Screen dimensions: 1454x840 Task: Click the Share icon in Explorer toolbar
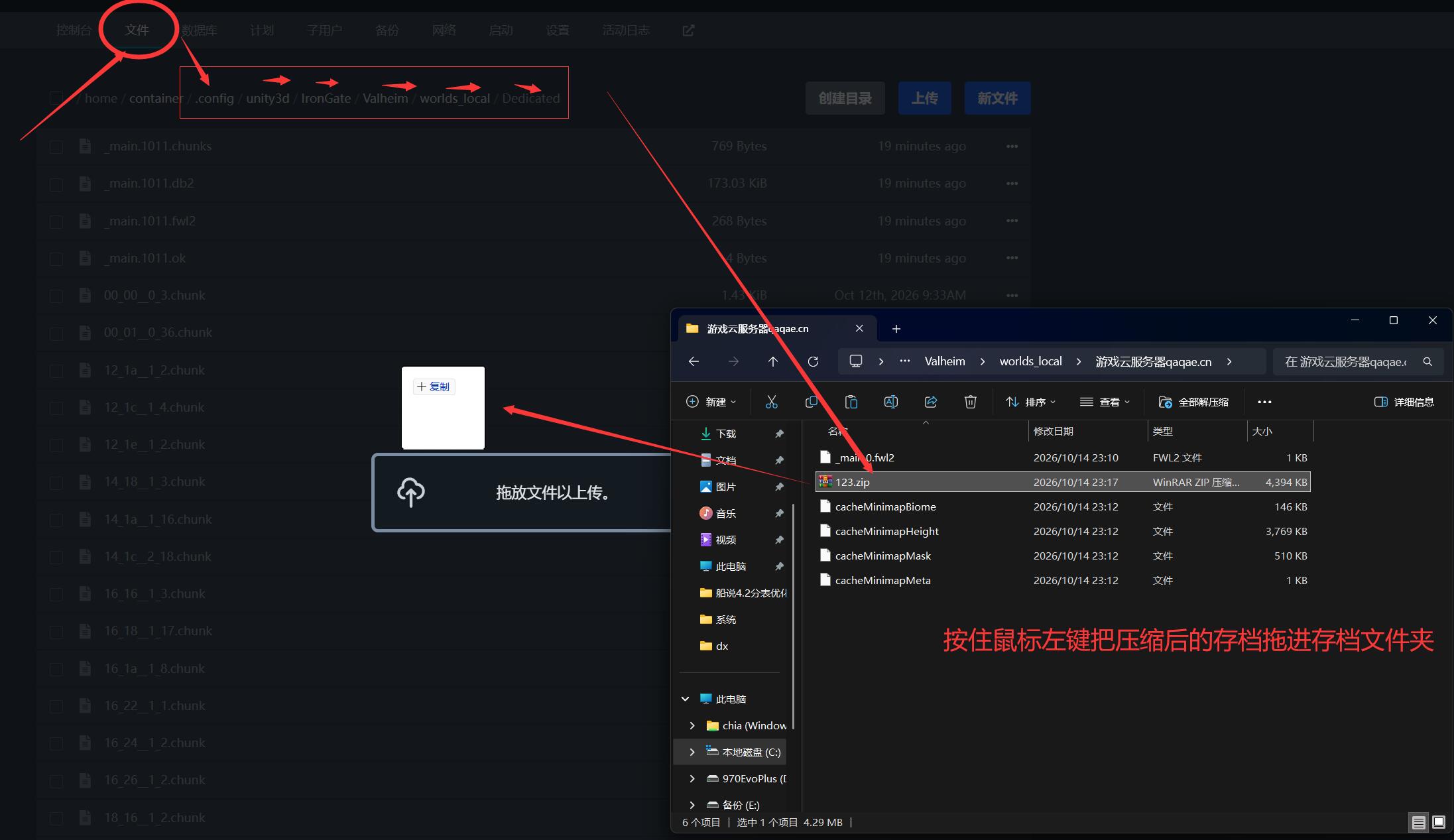pyautogui.click(x=931, y=402)
